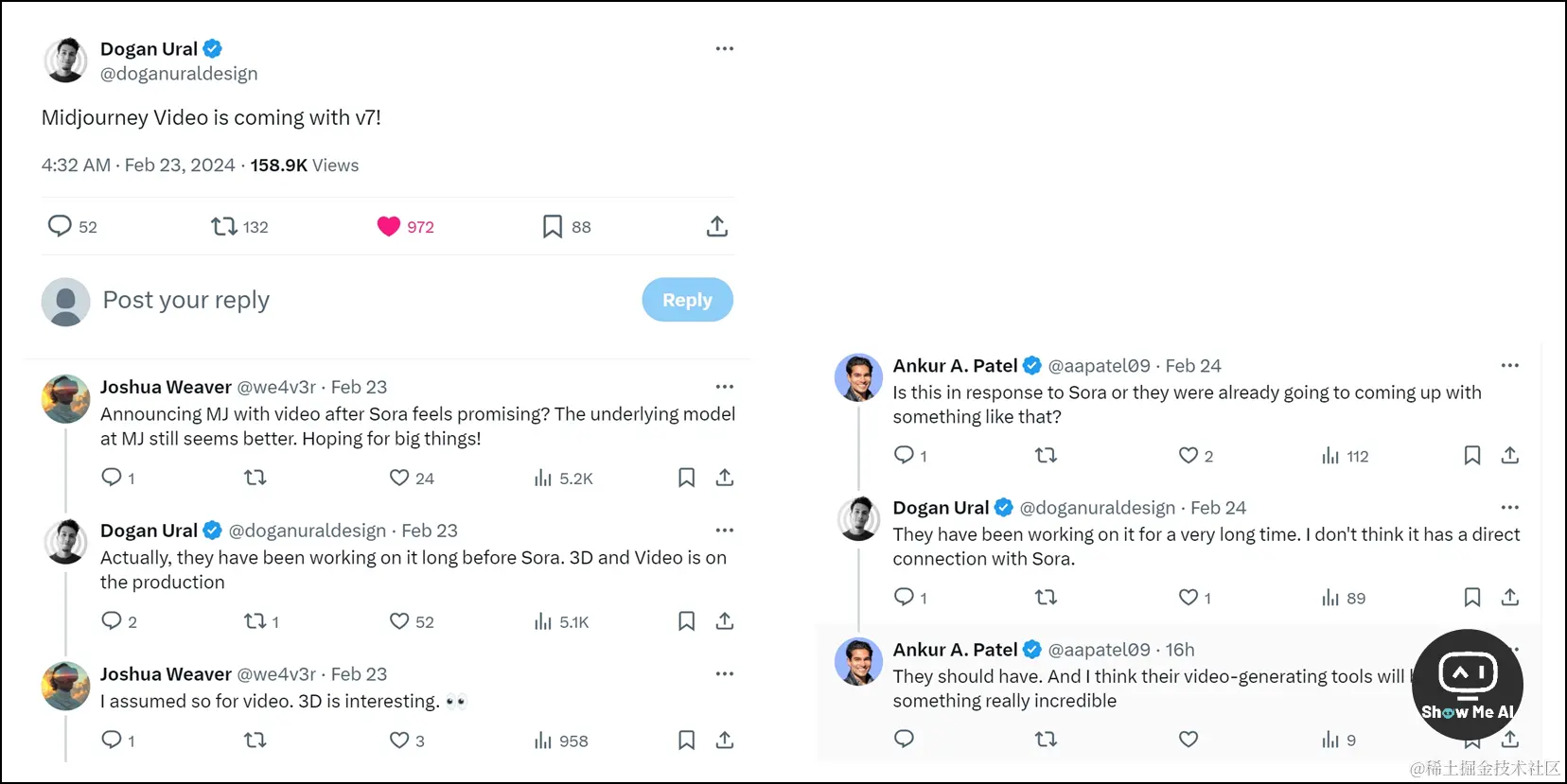The width and height of the screenshot is (1567, 784).
Task: Open more options on Joshua Weaver's first reply
Action: 725,387
